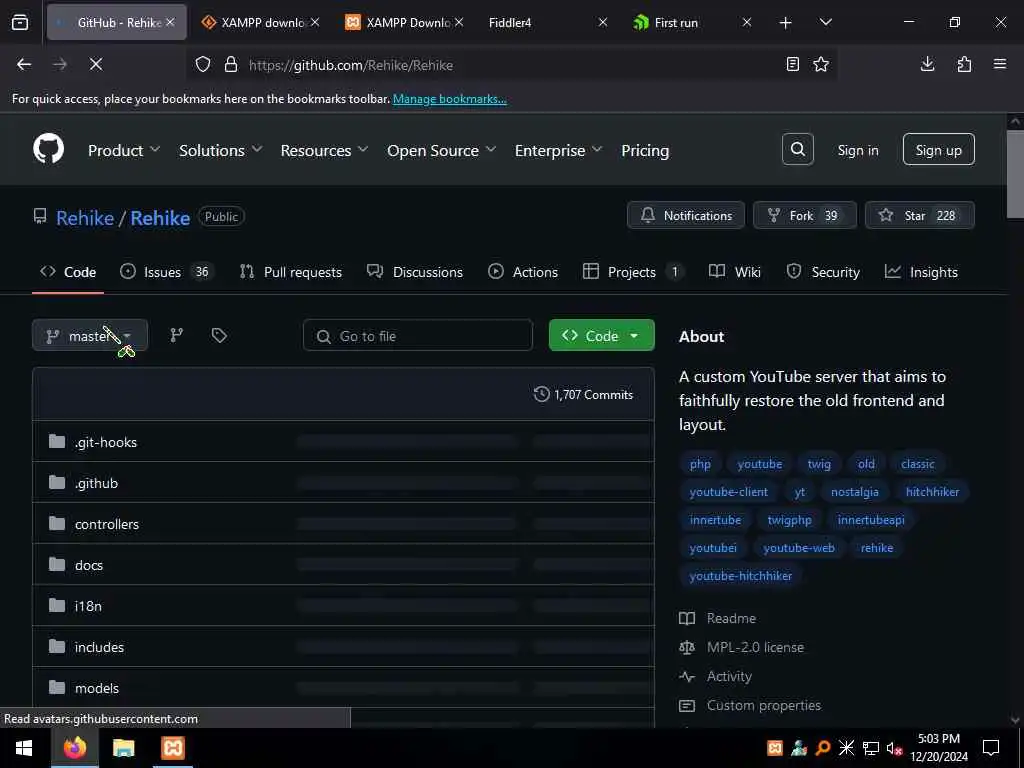Expand the Enterprise menu
This screenshot has width=1024, height=768.
558,150
